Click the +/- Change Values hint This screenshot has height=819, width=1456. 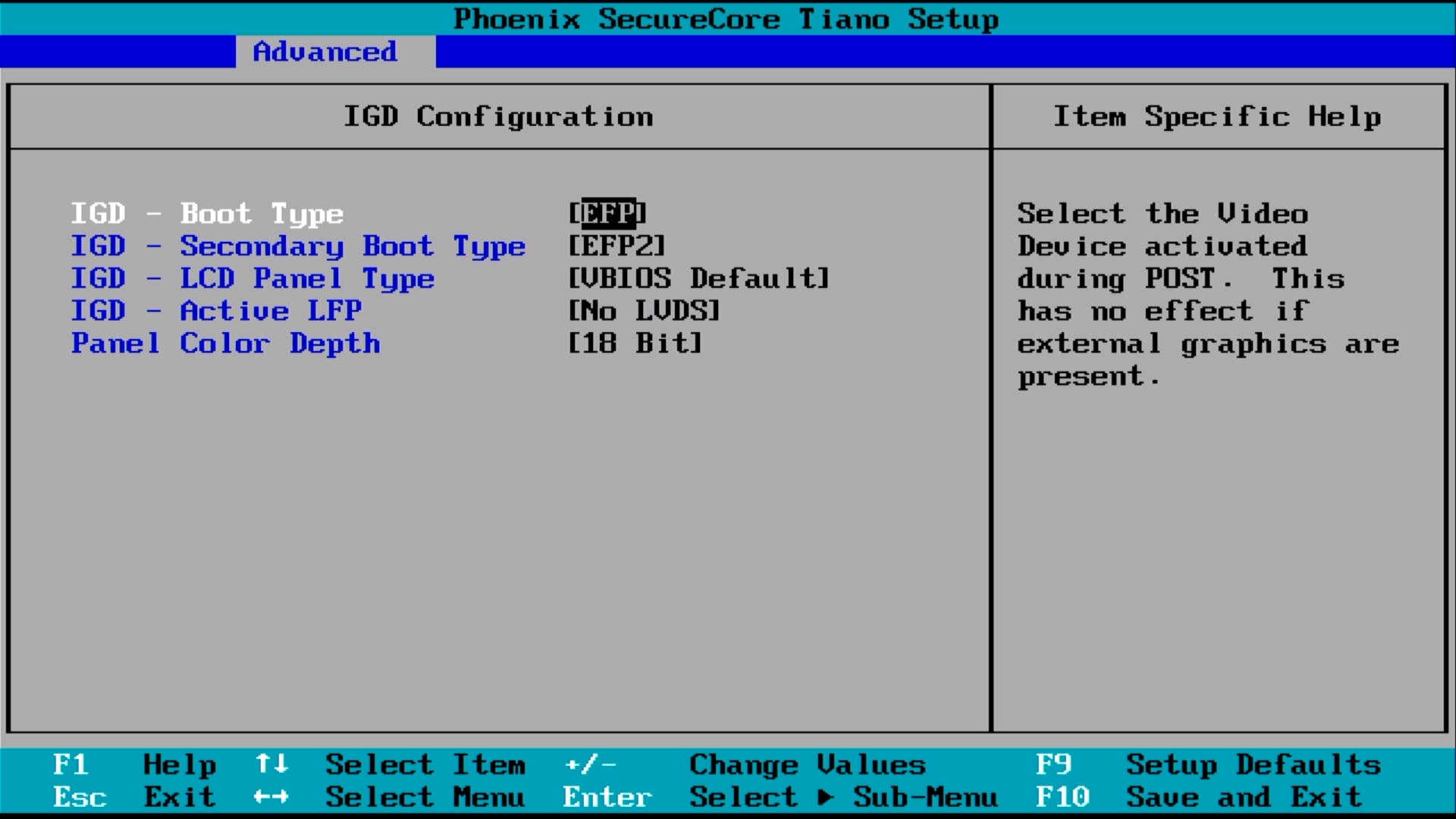pos(745,764)
